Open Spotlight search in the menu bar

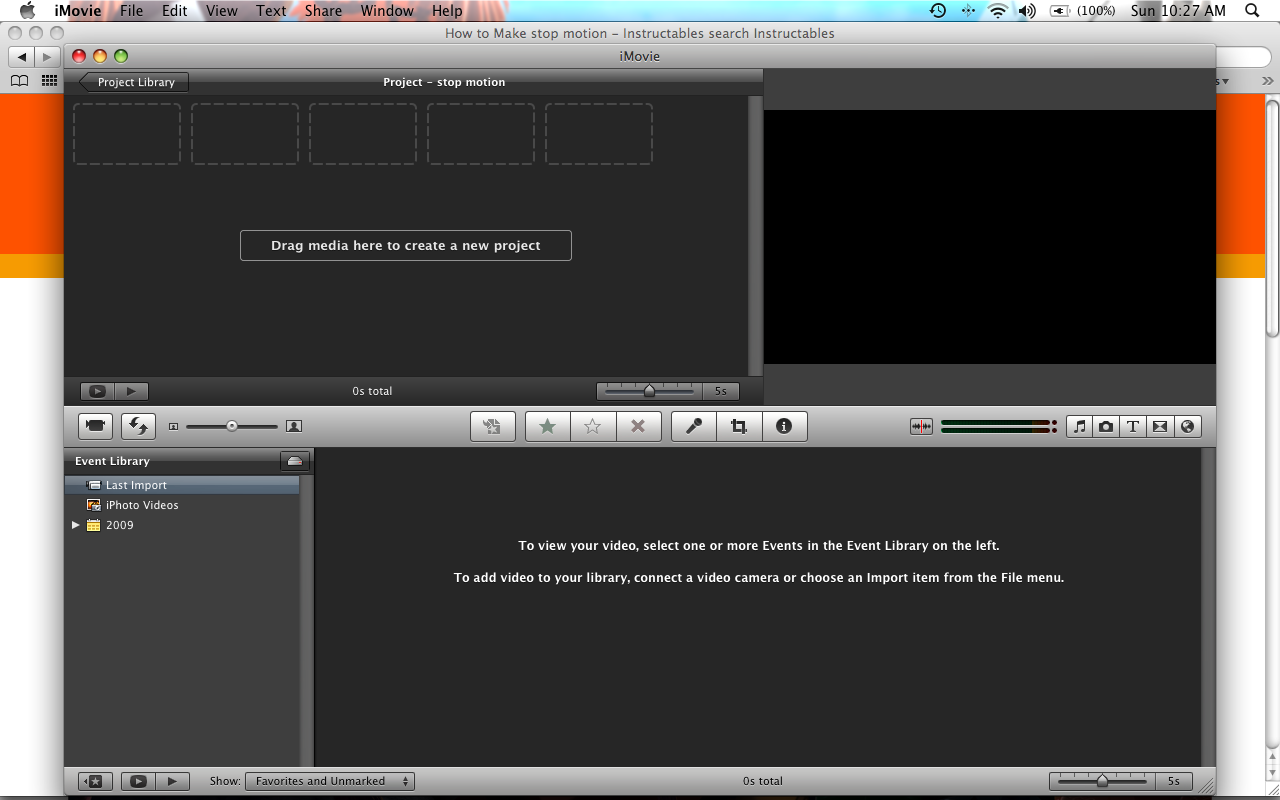pos(1252,11)
